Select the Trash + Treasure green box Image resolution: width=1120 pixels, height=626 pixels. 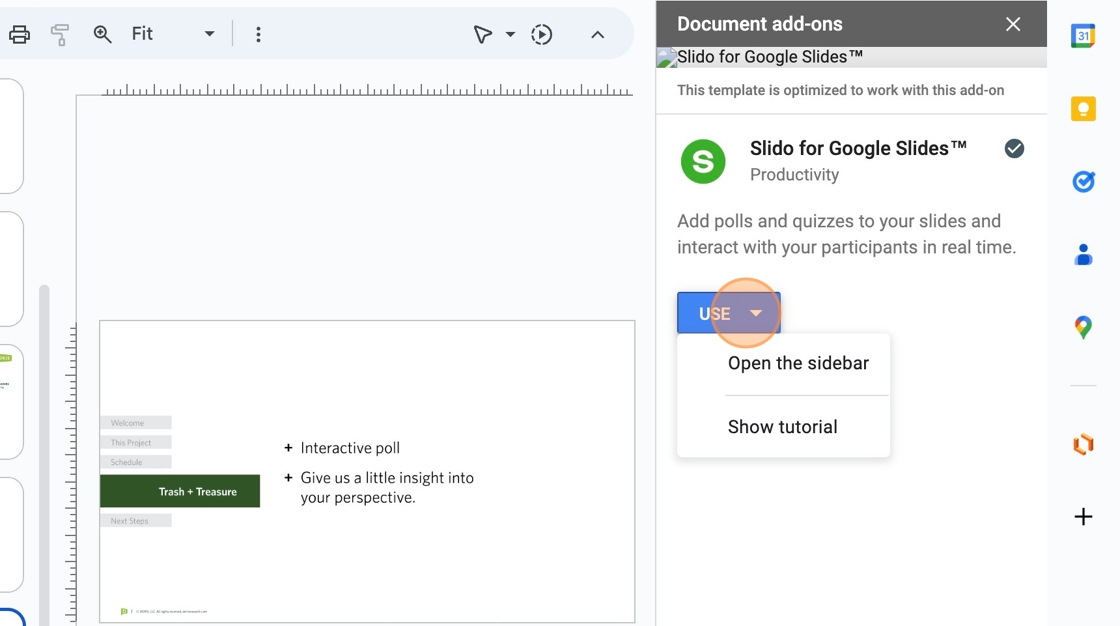pos(180,491)
